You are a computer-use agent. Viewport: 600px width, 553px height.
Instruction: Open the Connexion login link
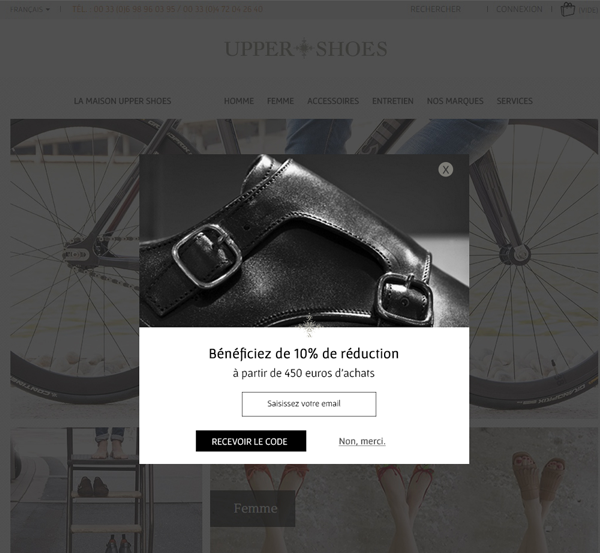[x=519, y=9]
